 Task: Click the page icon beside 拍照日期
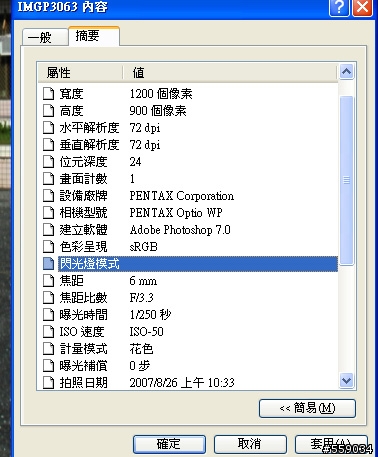[x=48, y=383]
